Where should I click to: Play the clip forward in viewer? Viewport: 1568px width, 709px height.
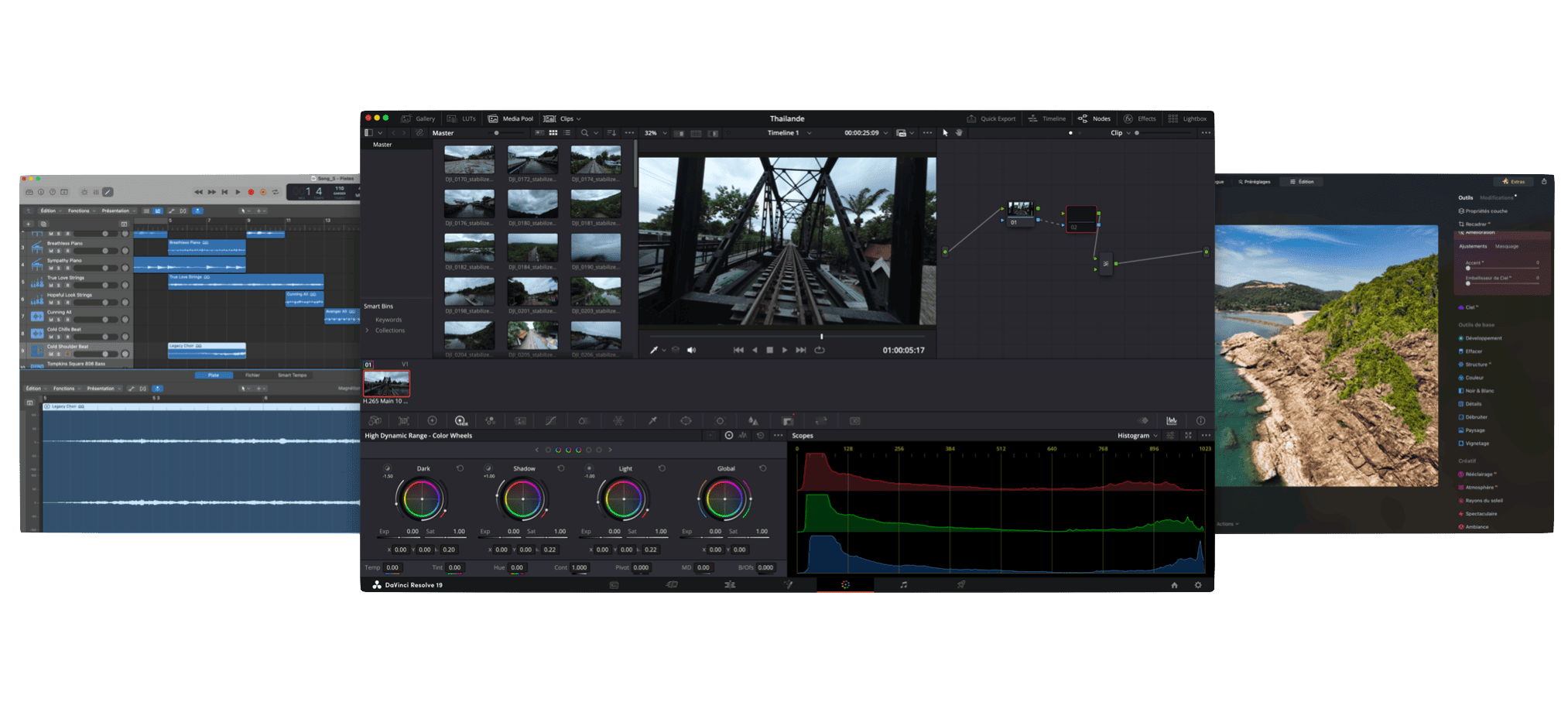(785, 350)
